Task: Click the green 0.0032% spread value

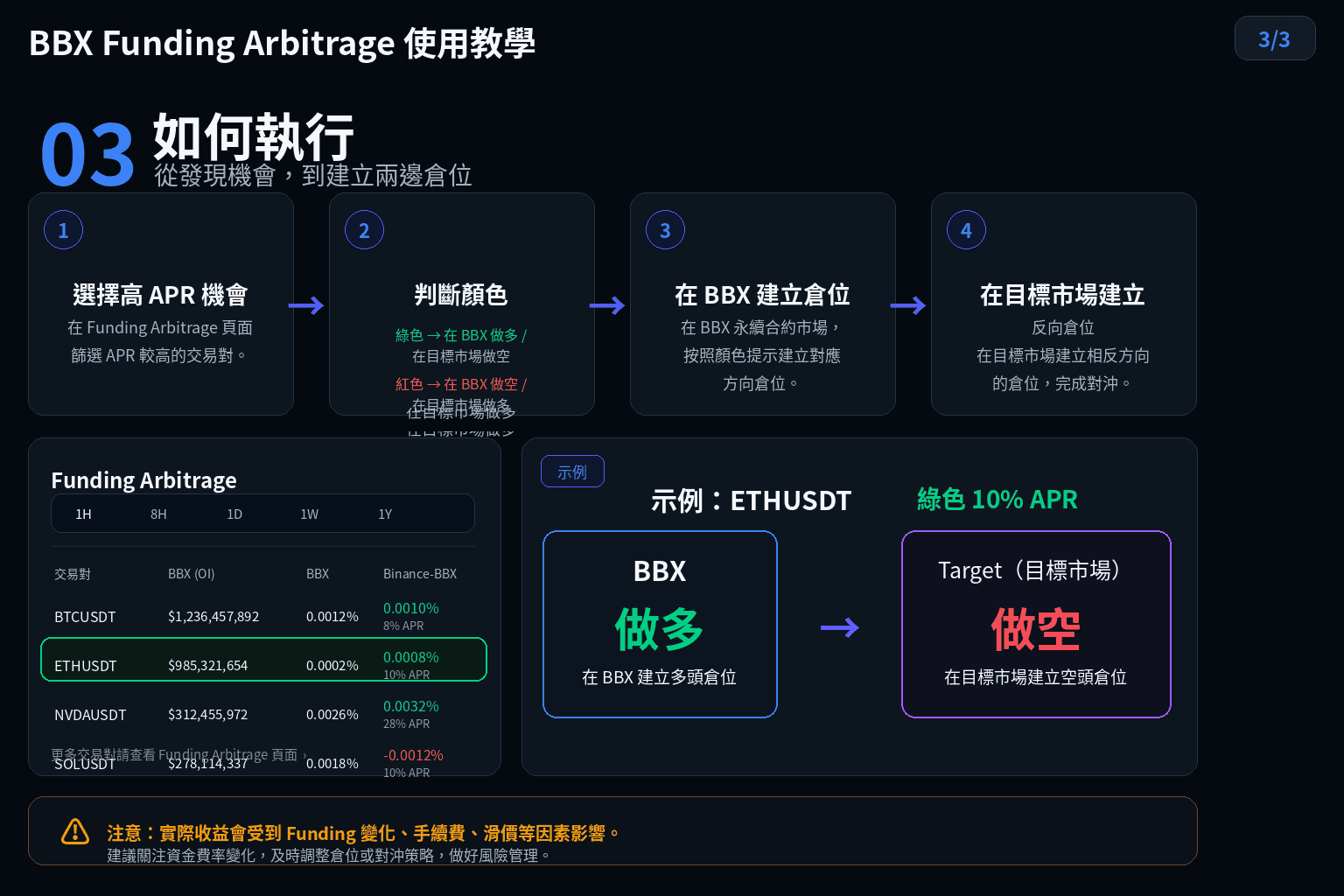Action: tap(411, 706)
